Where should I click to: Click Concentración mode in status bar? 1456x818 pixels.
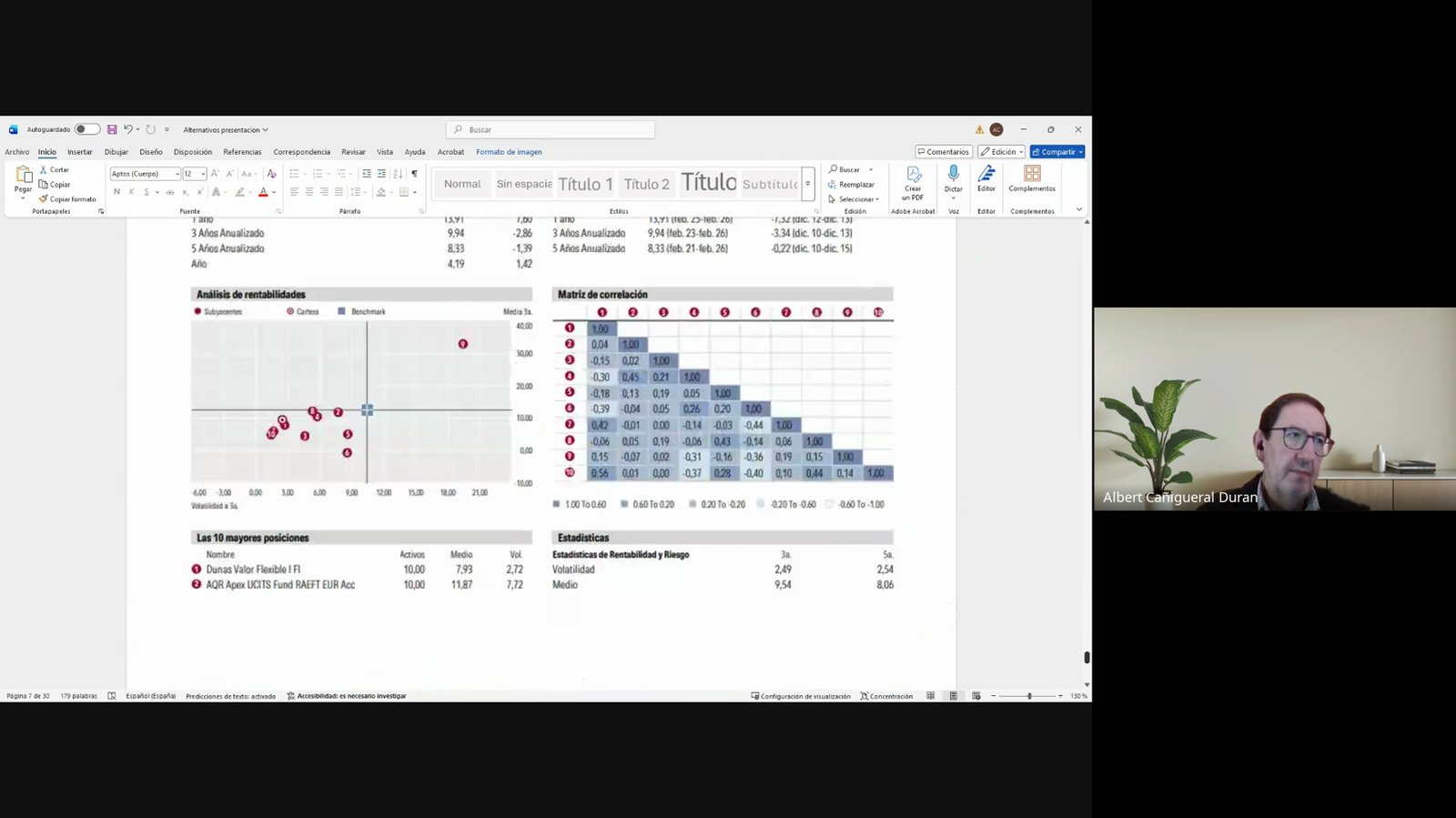[x=886, y=696]
